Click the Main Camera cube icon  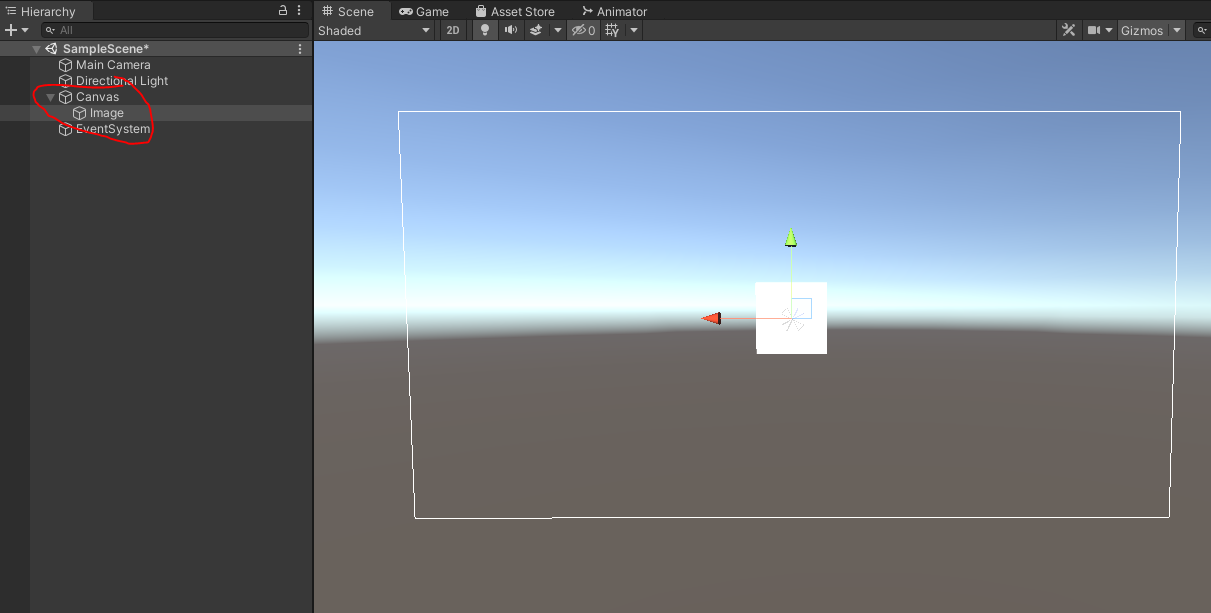[x=66, y=65]
